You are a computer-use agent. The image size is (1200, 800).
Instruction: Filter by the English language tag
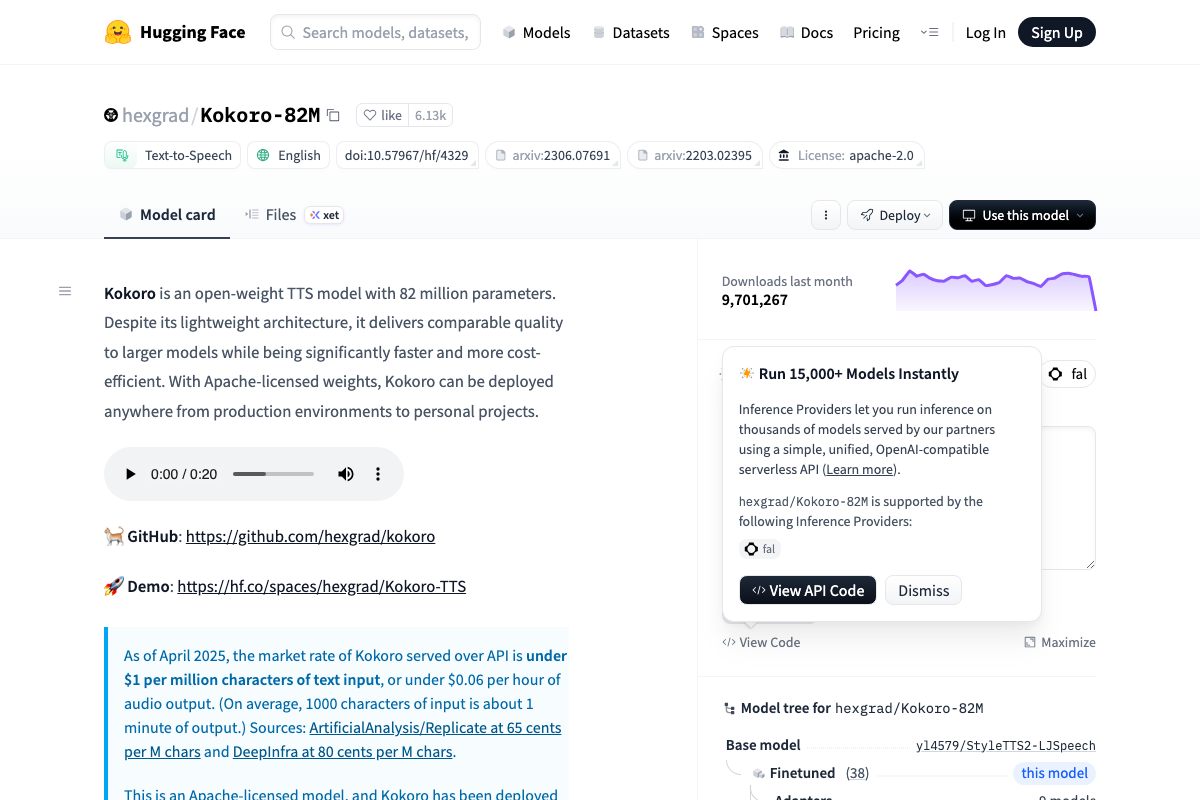point(289,155)
